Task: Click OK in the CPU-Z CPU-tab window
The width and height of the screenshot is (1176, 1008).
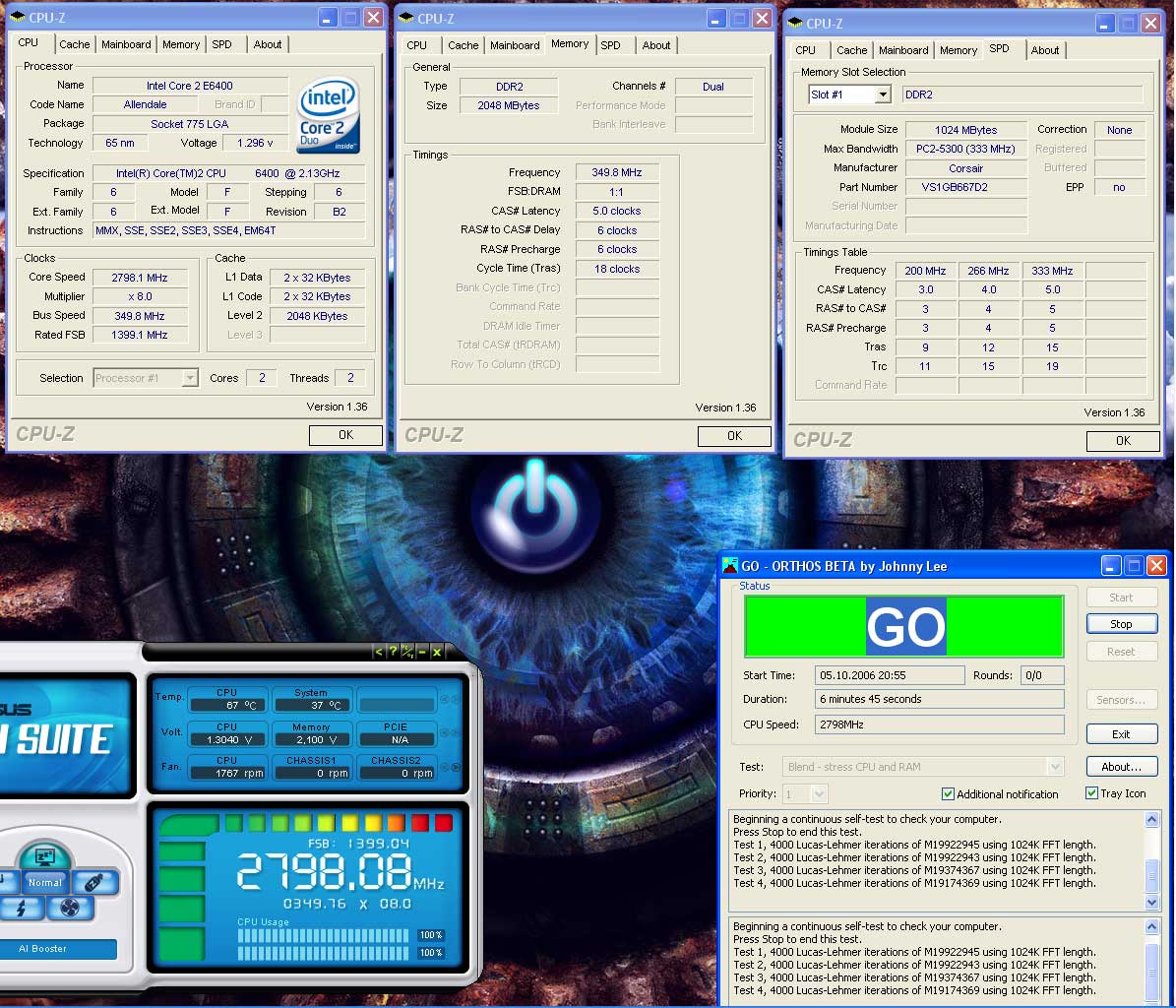Action: pyautogui.click(x=345, y=435)
